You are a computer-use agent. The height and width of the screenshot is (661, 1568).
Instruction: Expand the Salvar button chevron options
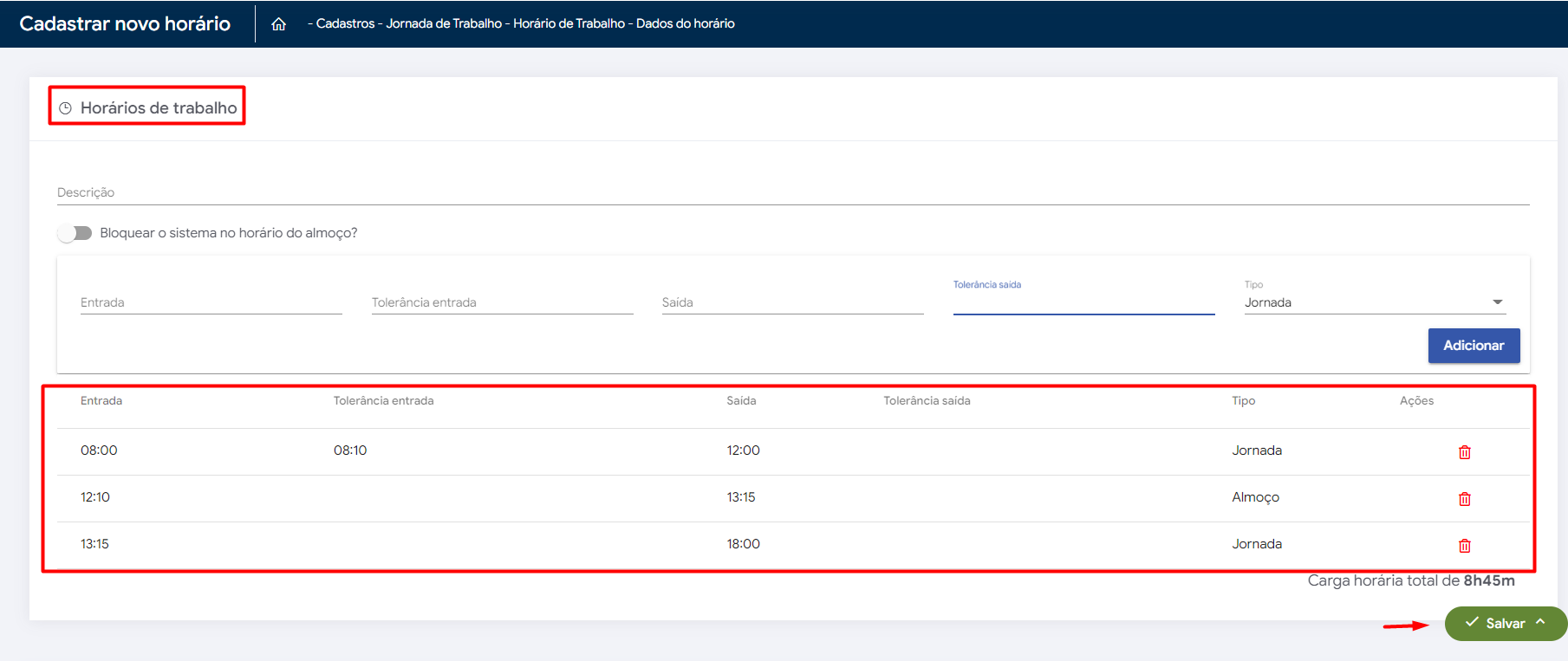1540,622
